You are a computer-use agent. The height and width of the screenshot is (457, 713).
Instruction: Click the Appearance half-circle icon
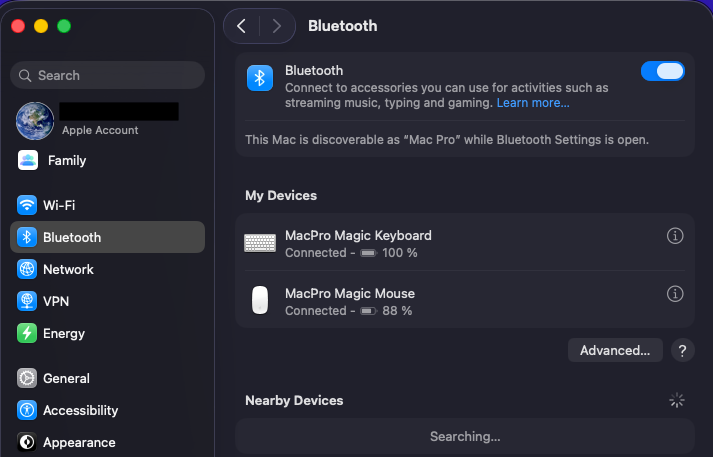tap(27, 442)
